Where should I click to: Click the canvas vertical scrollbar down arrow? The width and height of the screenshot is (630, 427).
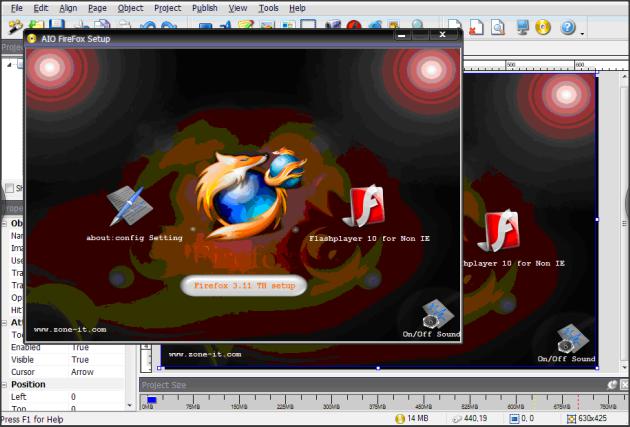(624, 368)
